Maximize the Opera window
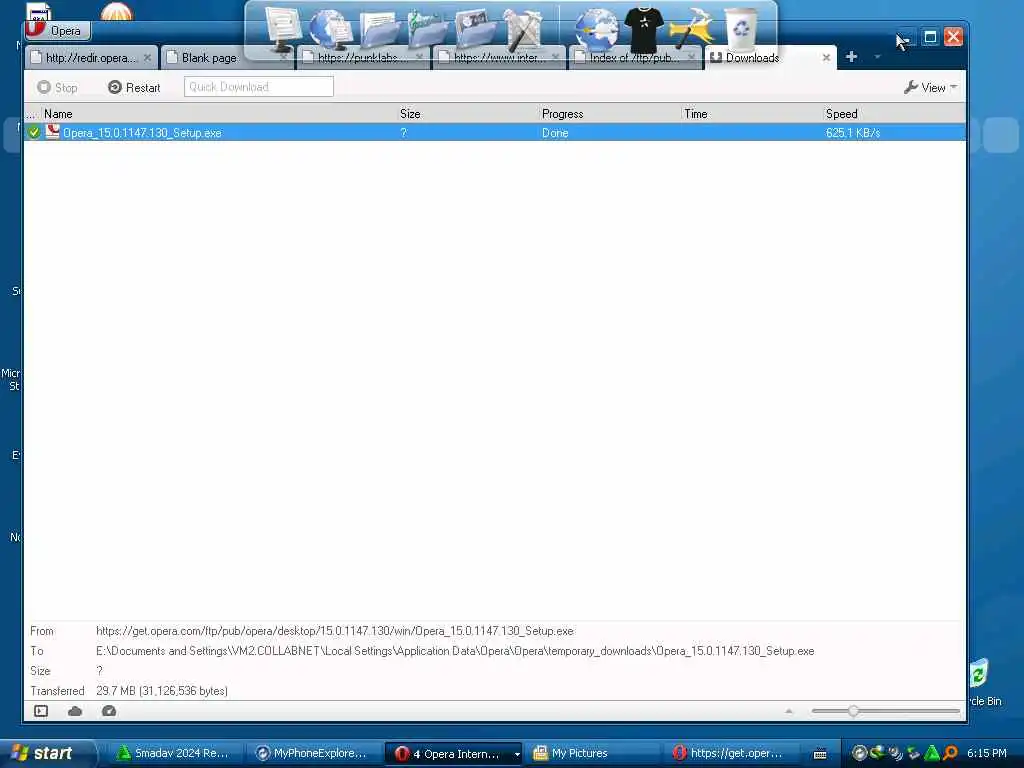The height and width of the screenshot is (768, 1024). tap(930, 37)
